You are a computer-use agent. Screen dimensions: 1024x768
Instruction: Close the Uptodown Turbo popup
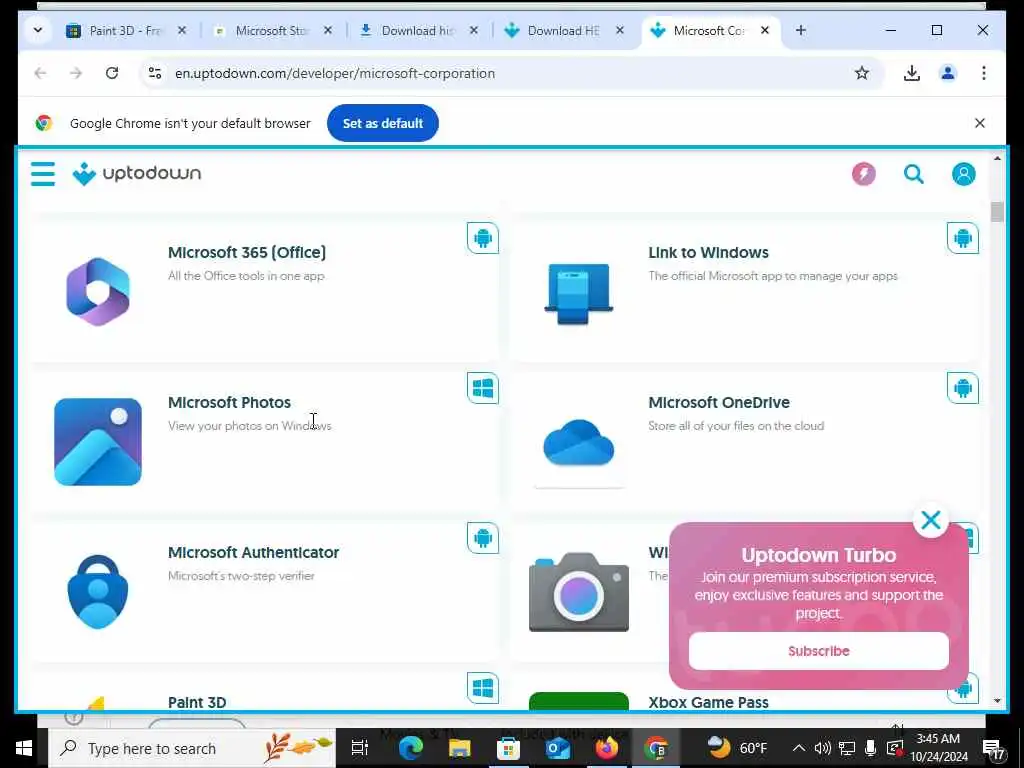click(931, 520)
